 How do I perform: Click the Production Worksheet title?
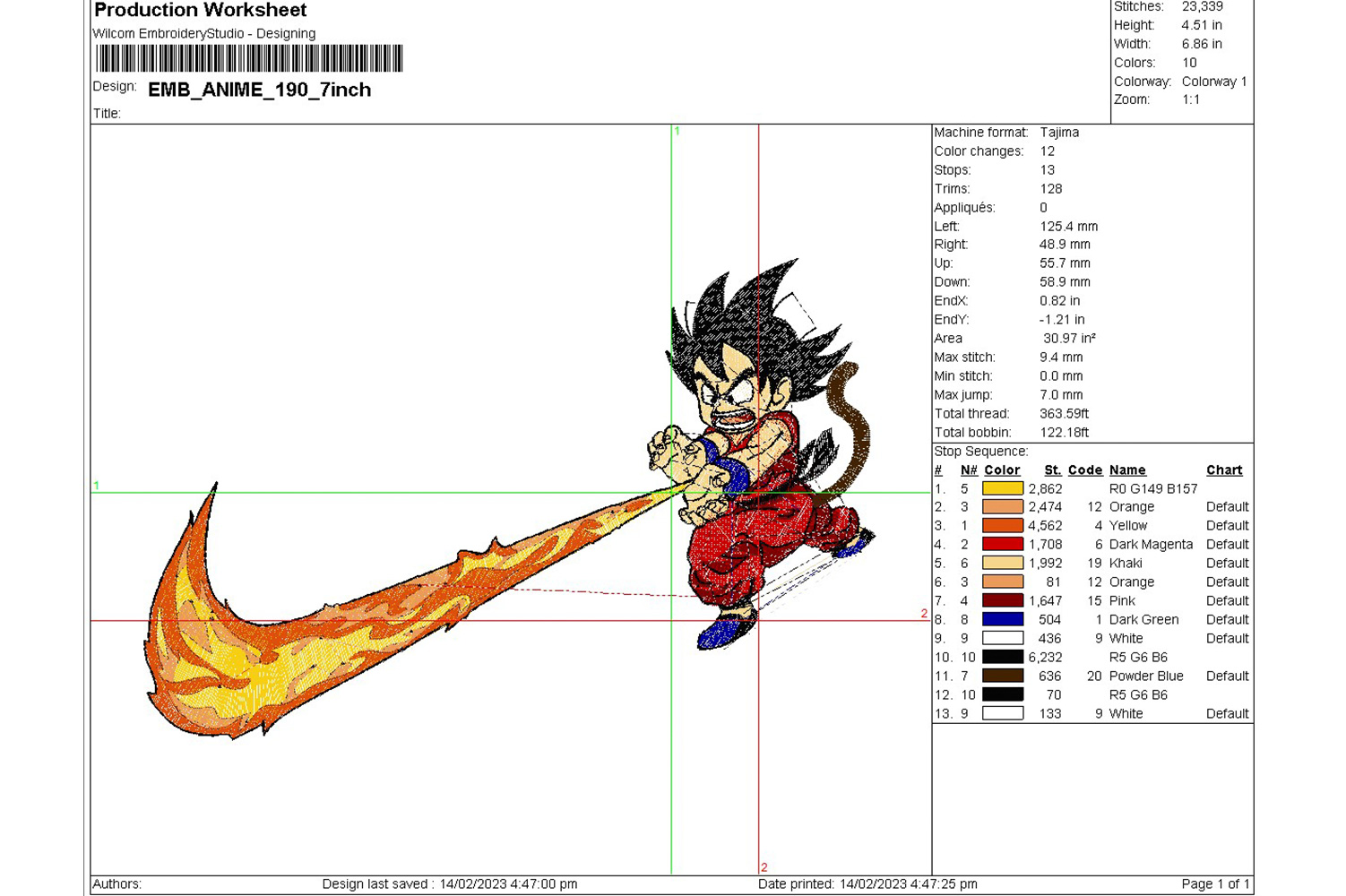point(200,11)
